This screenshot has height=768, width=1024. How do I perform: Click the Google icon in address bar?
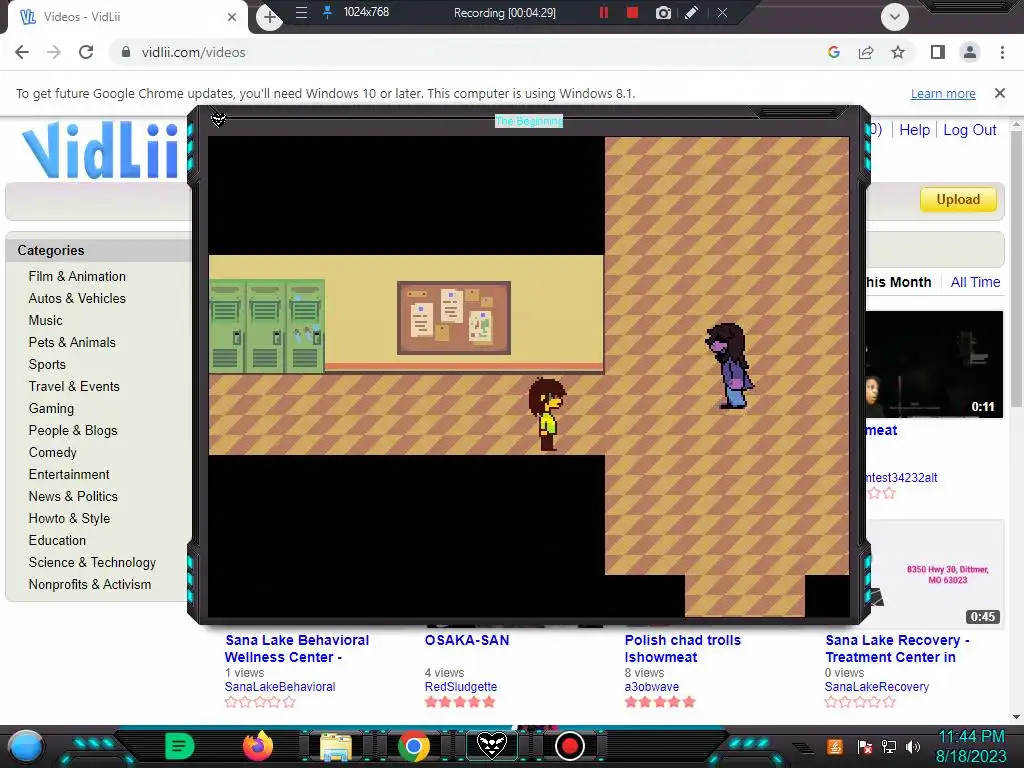[833, 52]
